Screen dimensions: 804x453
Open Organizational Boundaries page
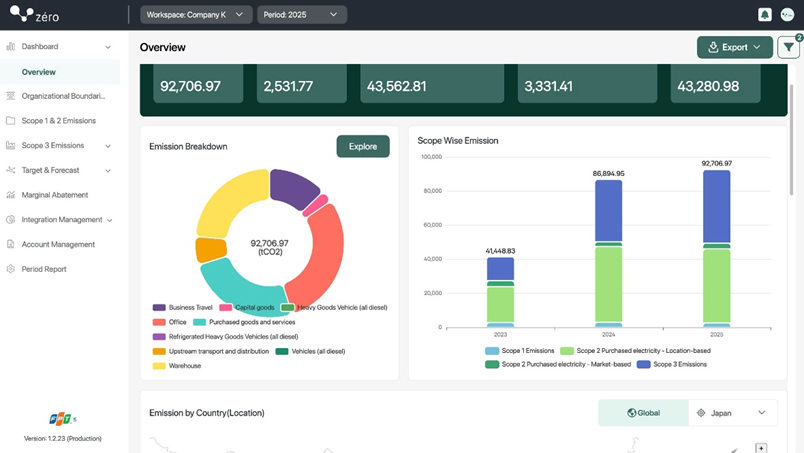click(63, 96)
